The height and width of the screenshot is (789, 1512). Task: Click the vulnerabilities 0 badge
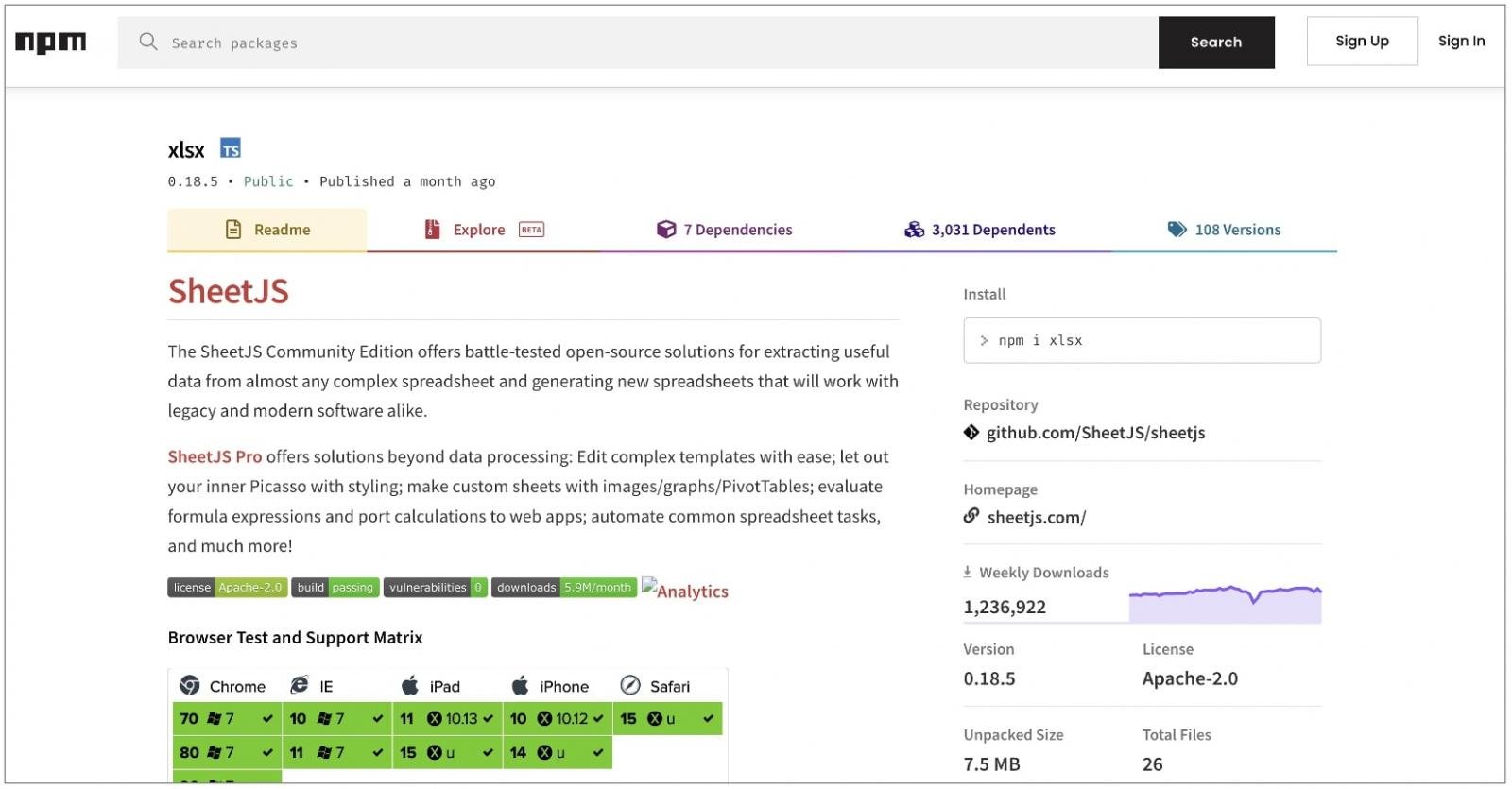coord(435,588)
